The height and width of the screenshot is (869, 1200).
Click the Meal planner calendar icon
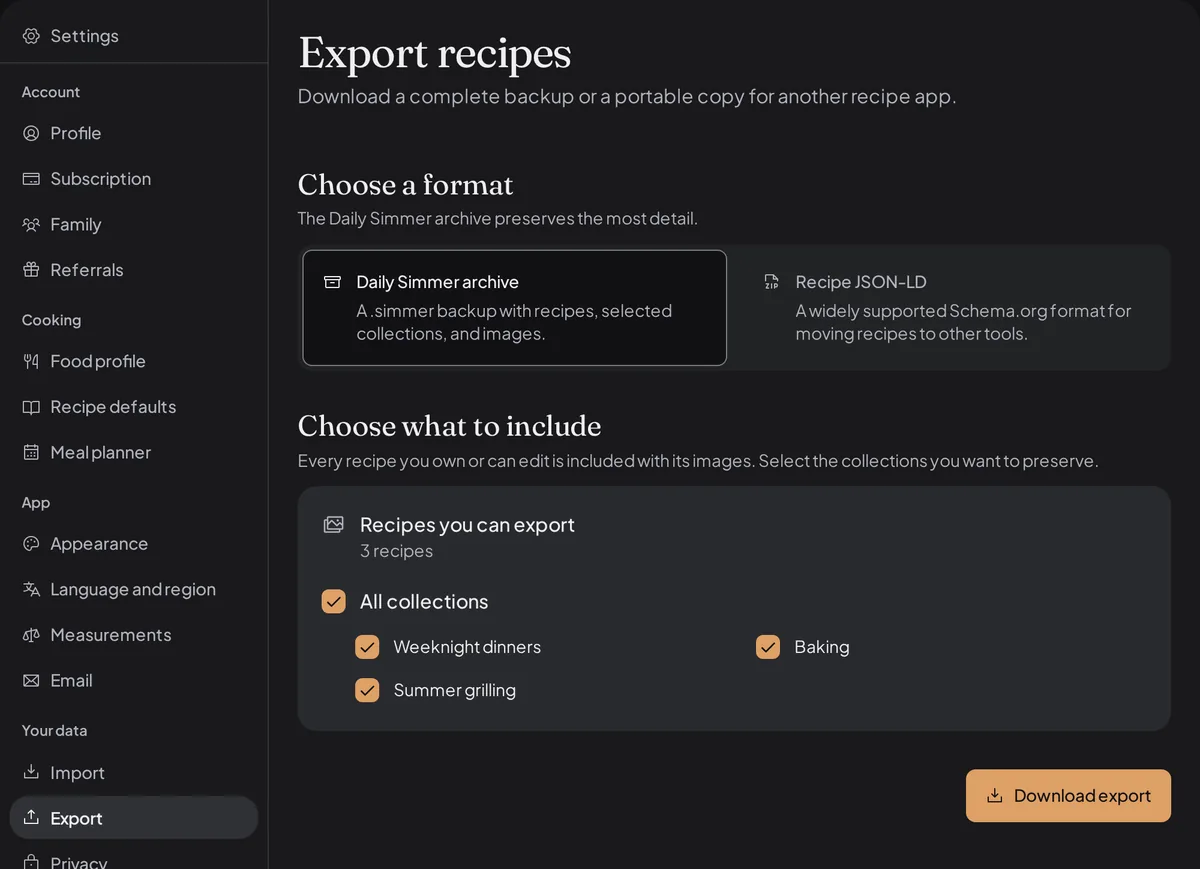tap(31, 452)
